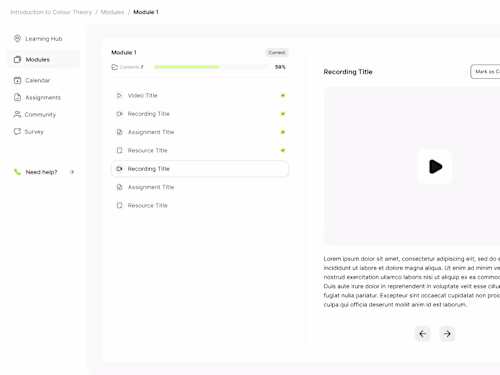This screenshot has height=375, width=500.
Task: Open the Modules breadcrumb link
Action: click(112, 12)
